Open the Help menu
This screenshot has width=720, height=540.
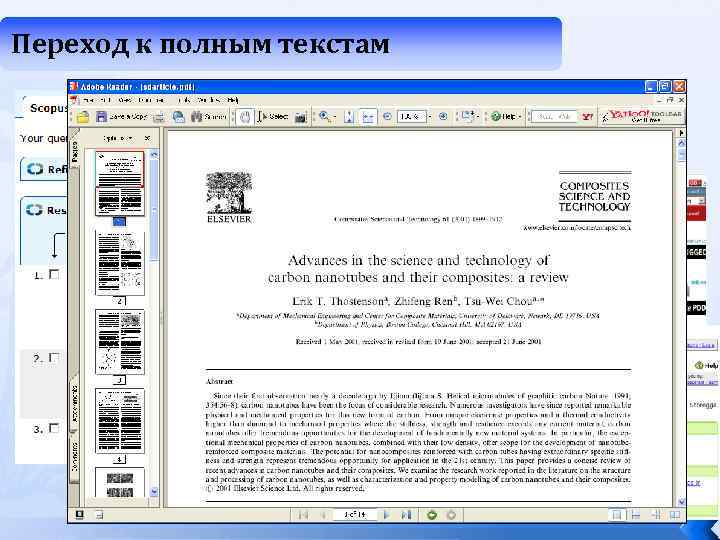pos(233,100)
